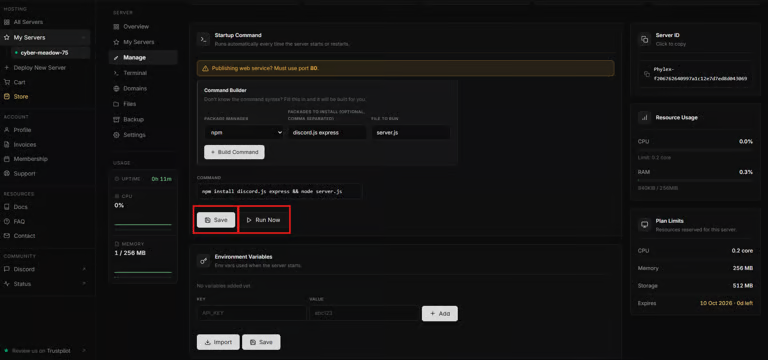Screen dimensions: 768x360
Task: Click the Status pulse icon
Action: coord(6,284)
